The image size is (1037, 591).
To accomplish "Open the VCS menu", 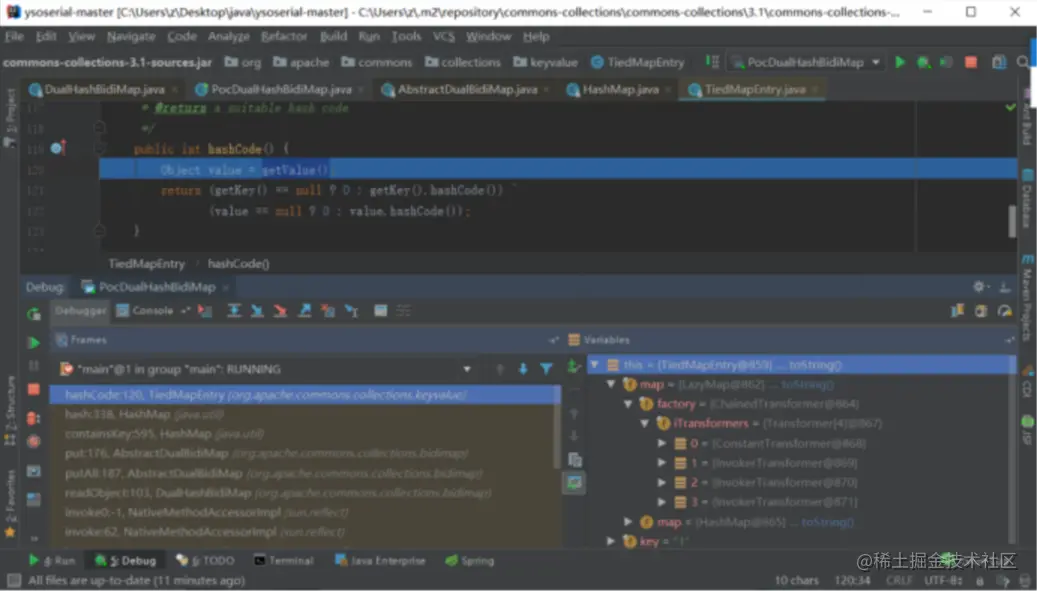I will coord(444,36).
